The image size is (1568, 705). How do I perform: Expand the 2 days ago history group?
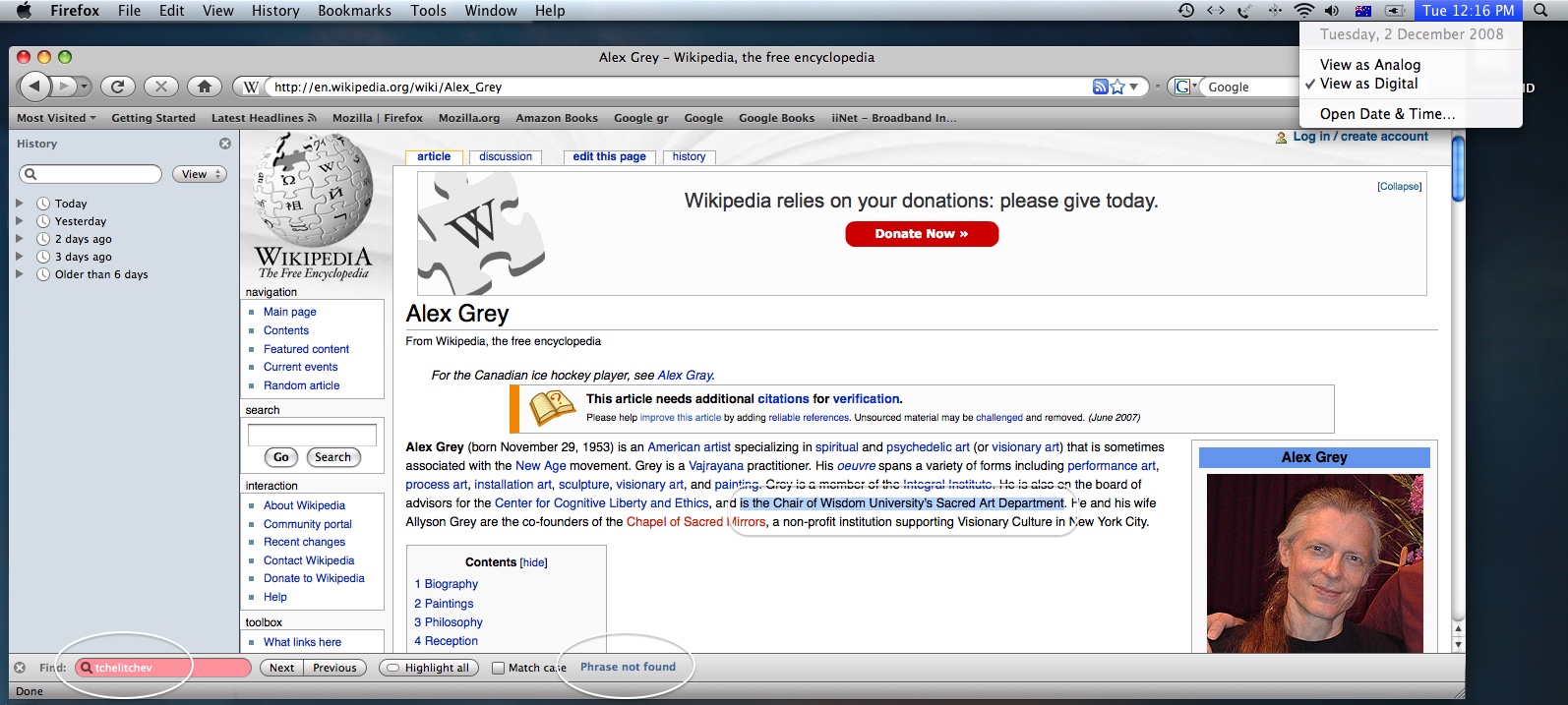tap(19, 239)
